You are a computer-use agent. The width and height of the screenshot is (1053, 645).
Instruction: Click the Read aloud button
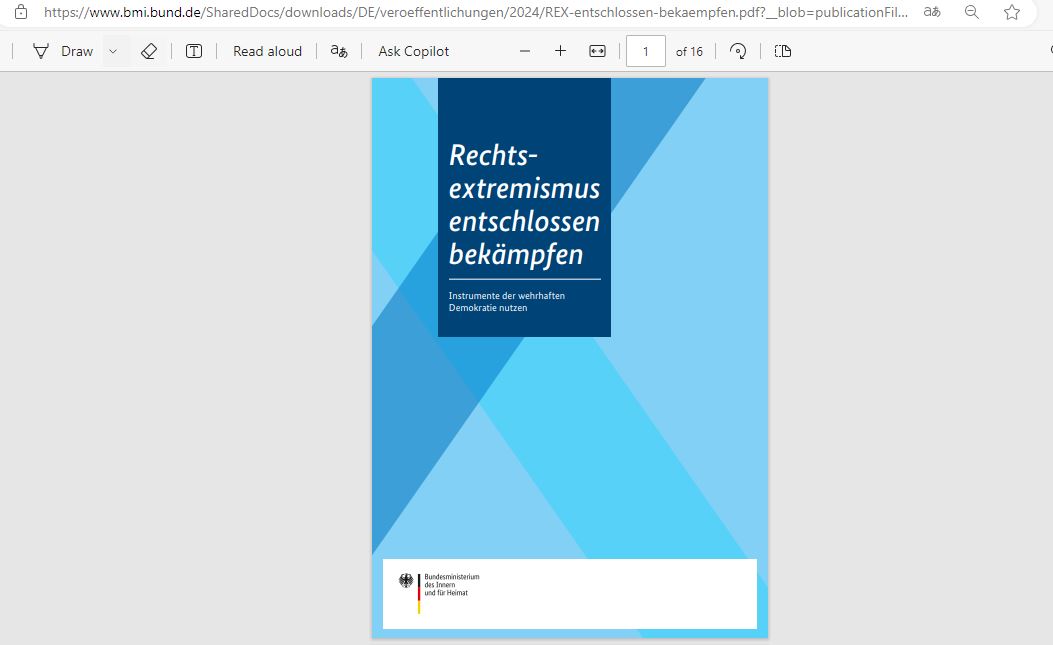[x=267, y=51]
